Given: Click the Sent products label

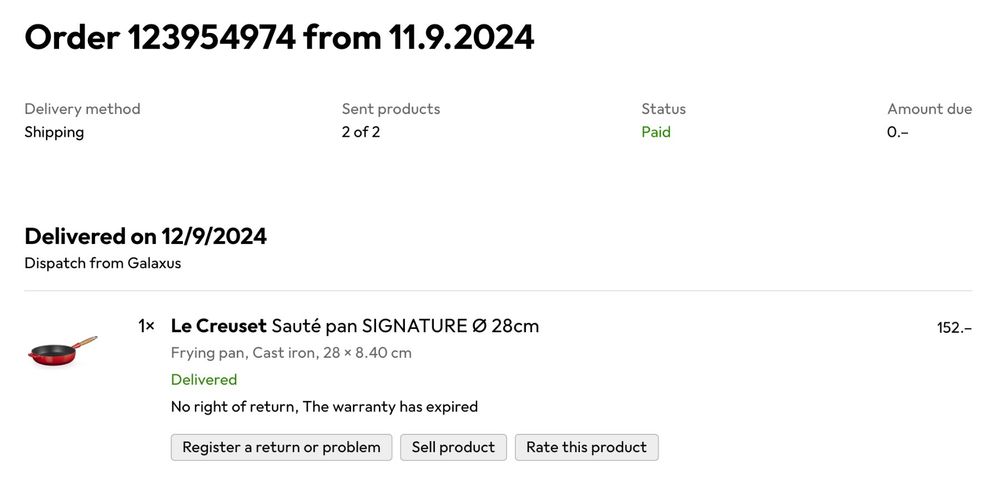Looking at the screenshot, I should pos(391,109).
